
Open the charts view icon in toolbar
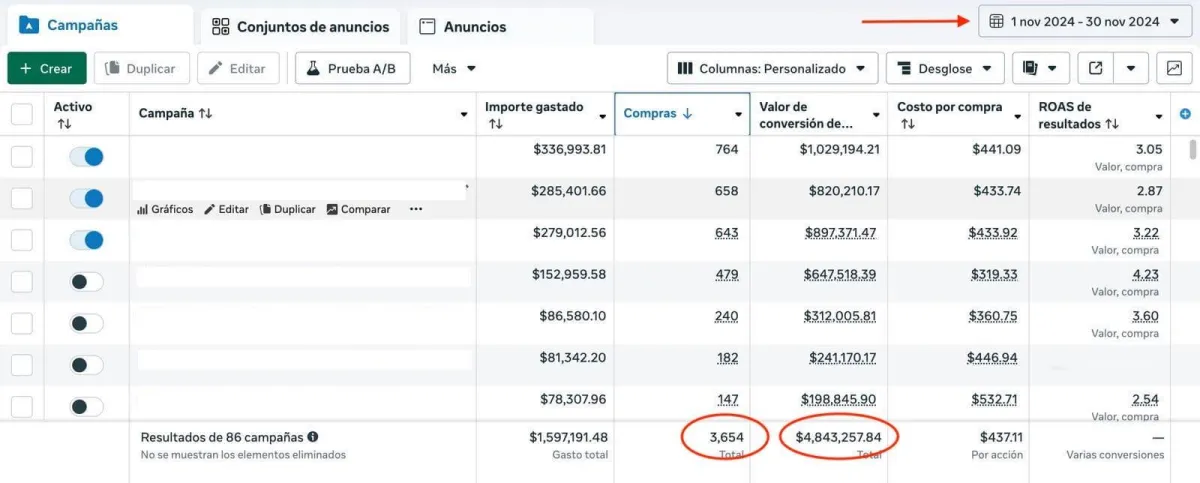point(1173,68)
